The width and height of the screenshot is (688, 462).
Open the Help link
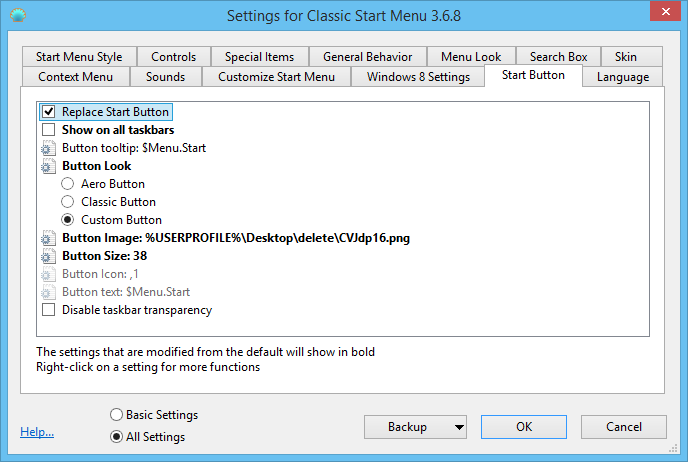[x=37, y=432]
